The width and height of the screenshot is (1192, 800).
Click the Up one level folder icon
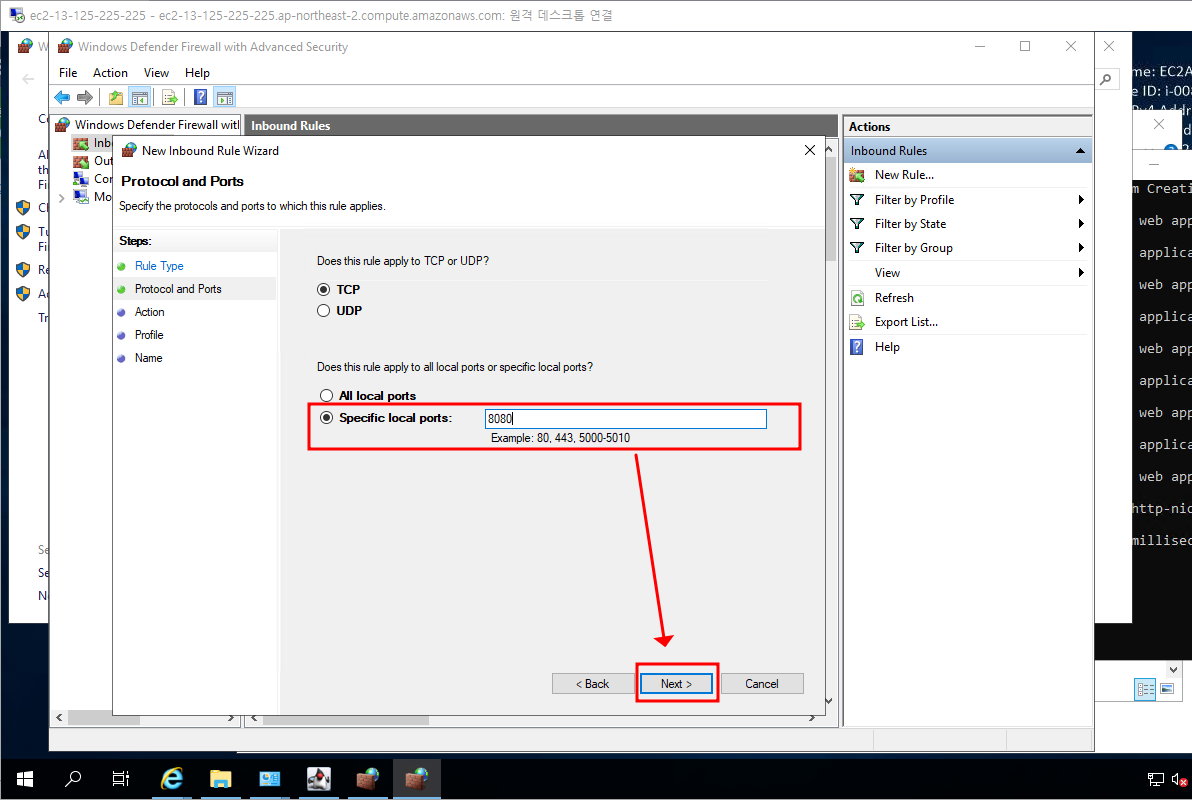(x=116, y=97)
